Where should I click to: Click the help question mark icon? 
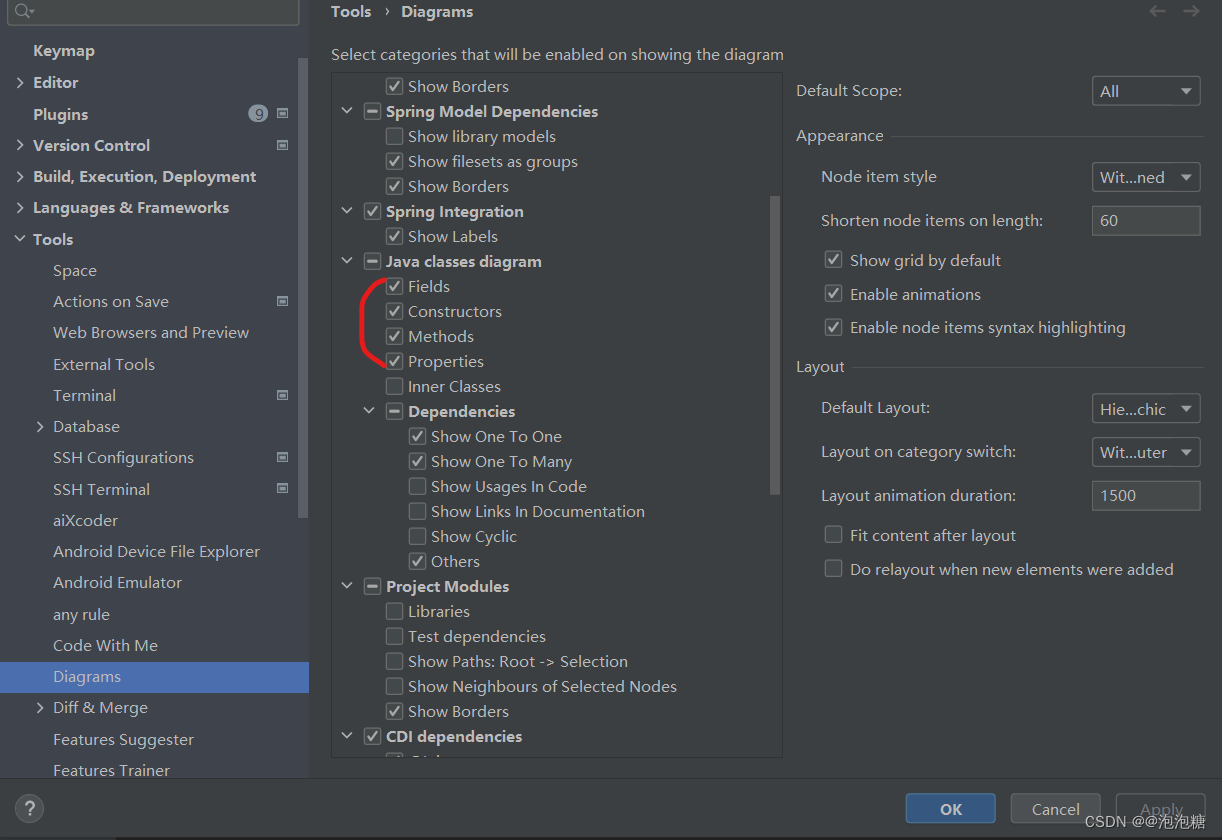[x=28, y=808]
